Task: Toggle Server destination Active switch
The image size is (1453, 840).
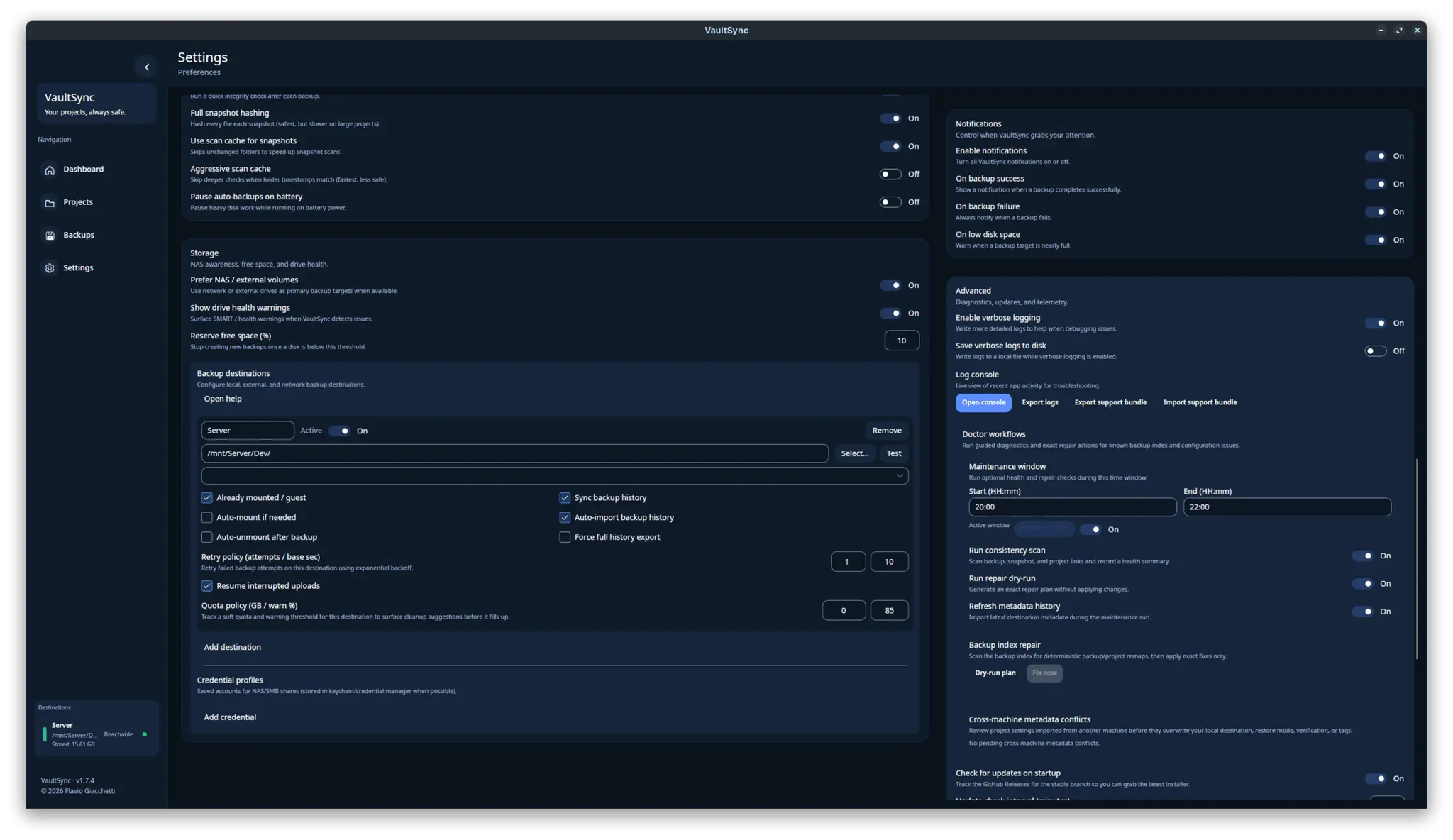Action: (339, 431)
